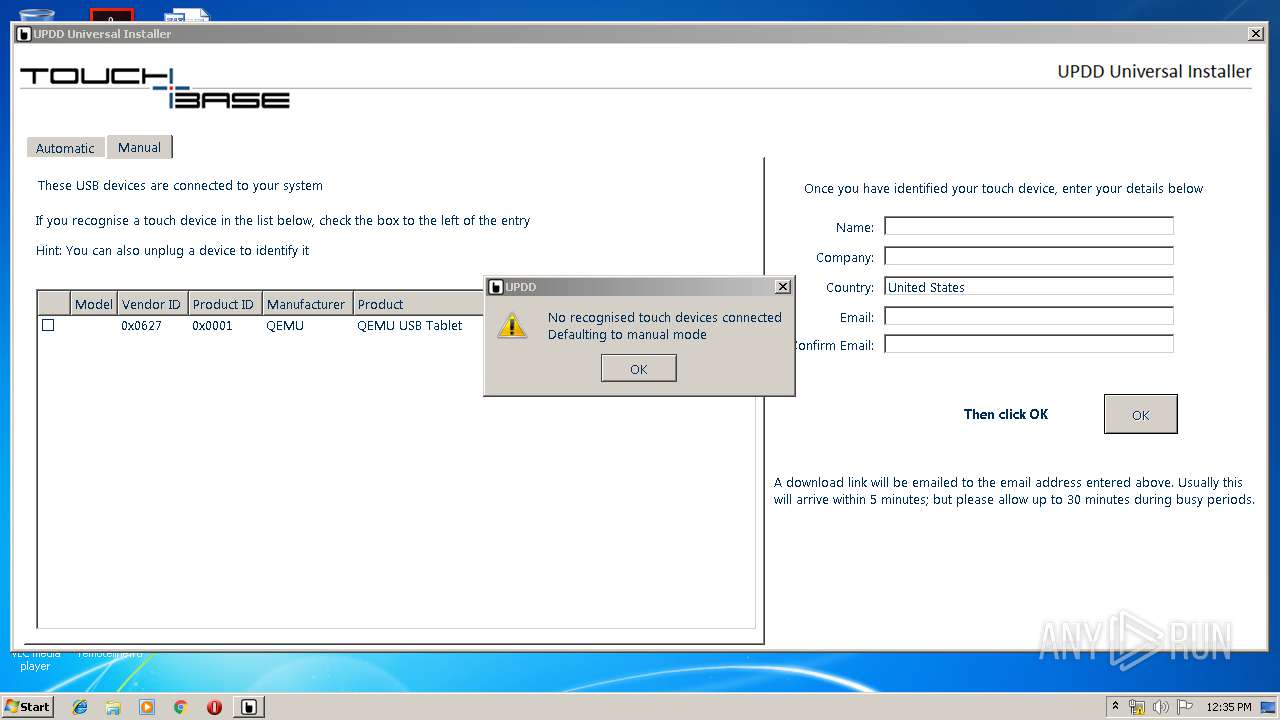
Task: Click the warning triangle icon in dialog
Action: pyautogui.click(x=512, y=325)
